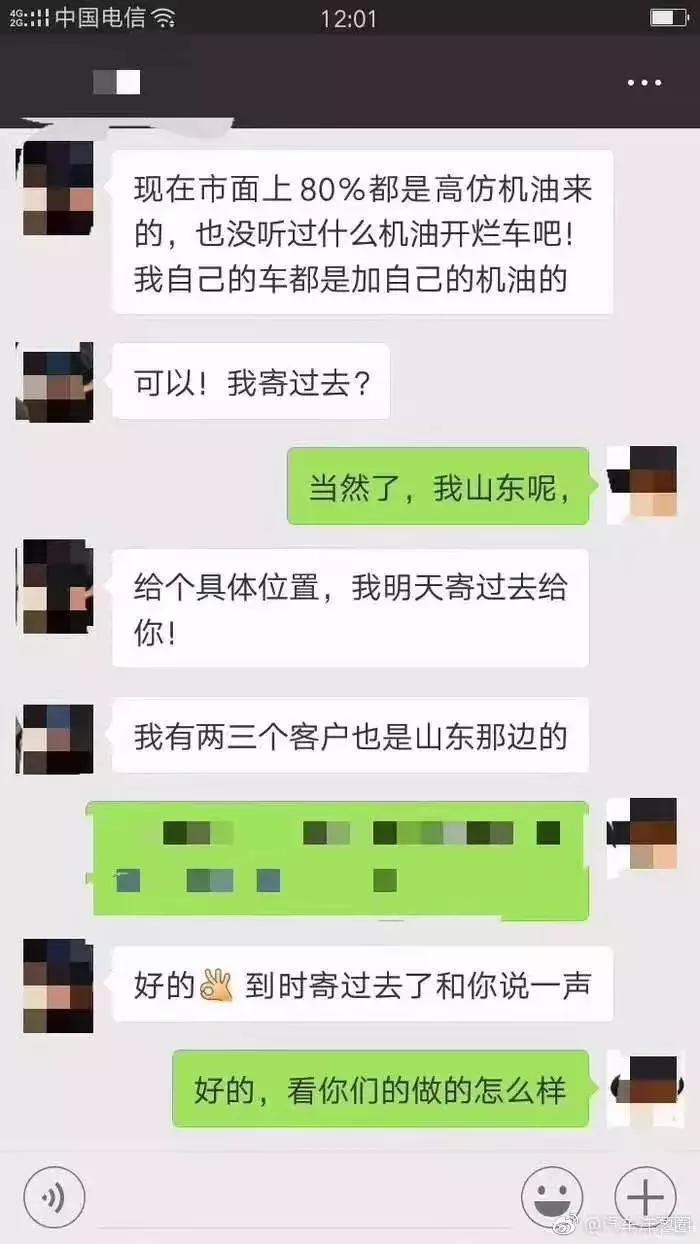Tap the message 给个具体位置，我明天寄过去给你

click(350, 609)
